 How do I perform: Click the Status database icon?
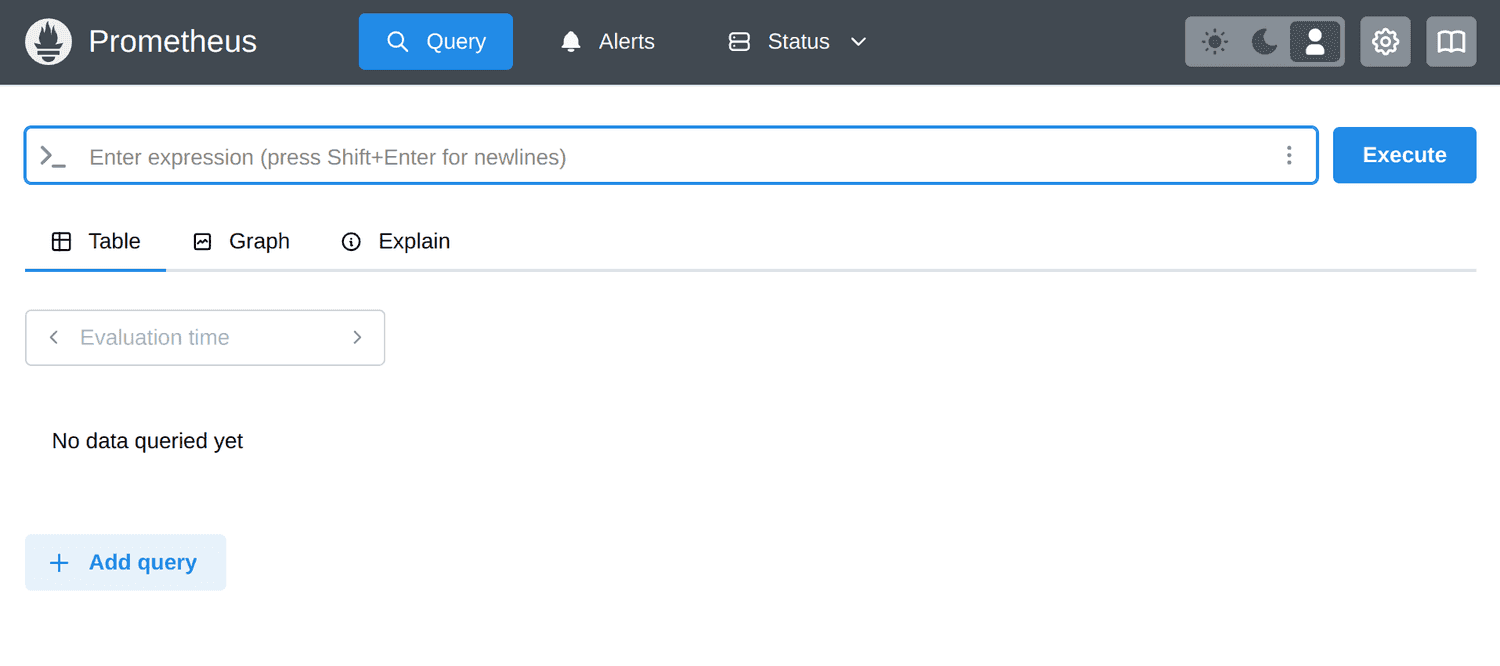coord(739,41)
